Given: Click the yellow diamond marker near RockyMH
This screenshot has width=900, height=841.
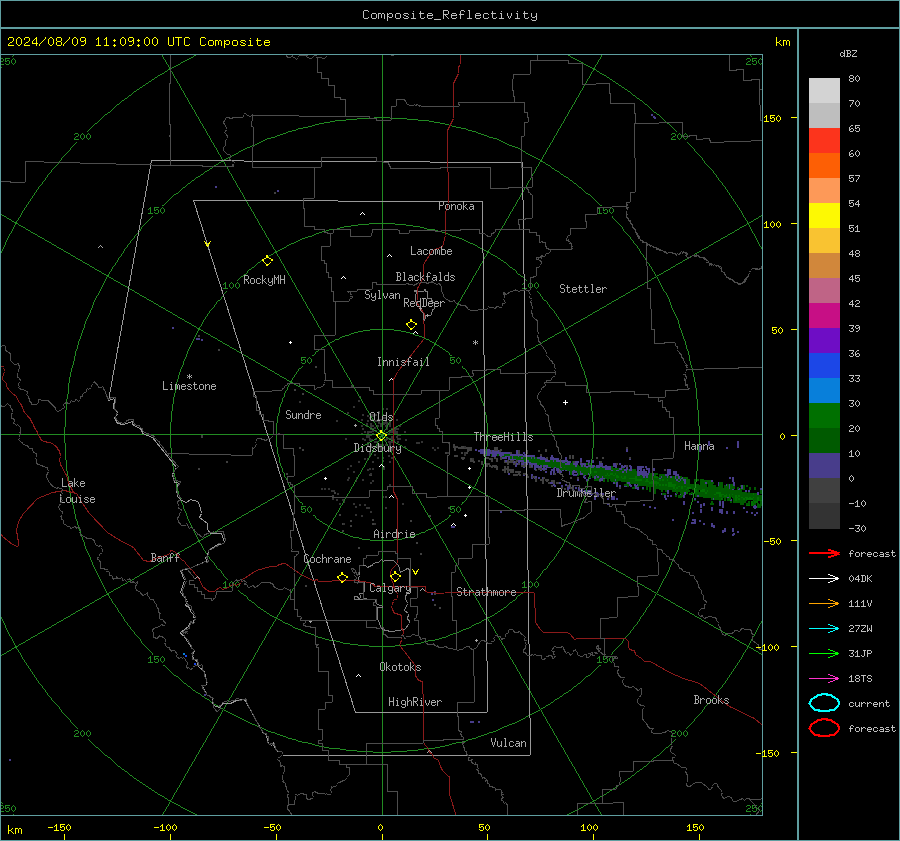Looking at the screenshot, I should tap(267, 261).
